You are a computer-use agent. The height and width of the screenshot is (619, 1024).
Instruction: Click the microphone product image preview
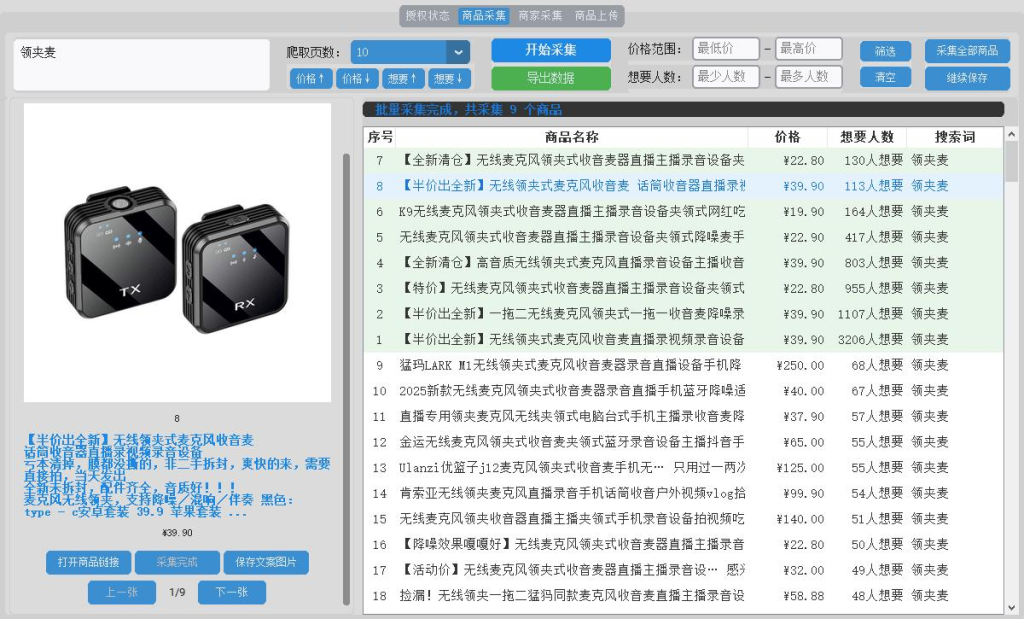click(x=177, y=252)
